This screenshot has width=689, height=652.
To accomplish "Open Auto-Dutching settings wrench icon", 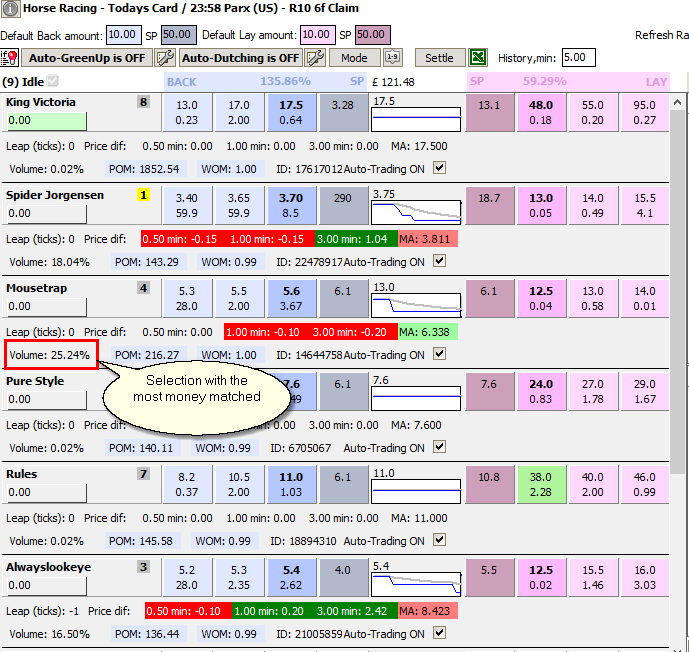I will (x=315, y=58).
